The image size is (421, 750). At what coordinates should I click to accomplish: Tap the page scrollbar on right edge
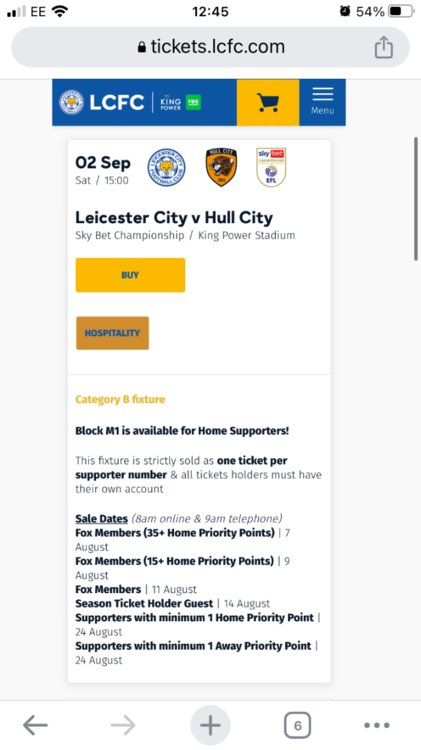(415, 199)
